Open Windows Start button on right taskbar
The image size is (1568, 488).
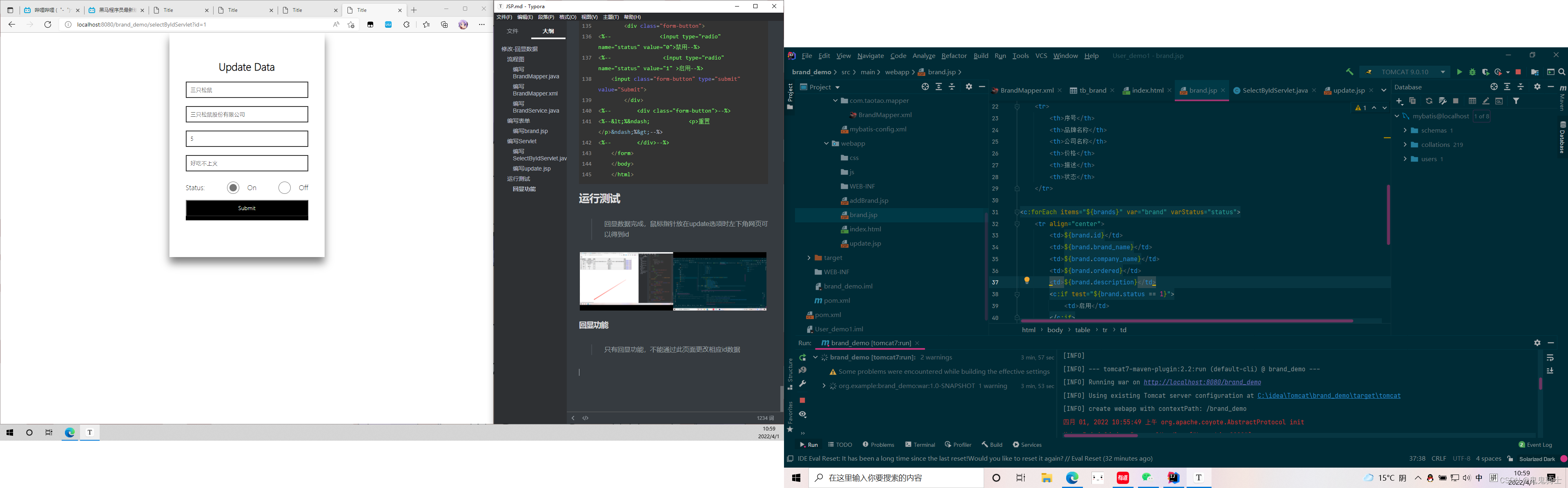795,478
